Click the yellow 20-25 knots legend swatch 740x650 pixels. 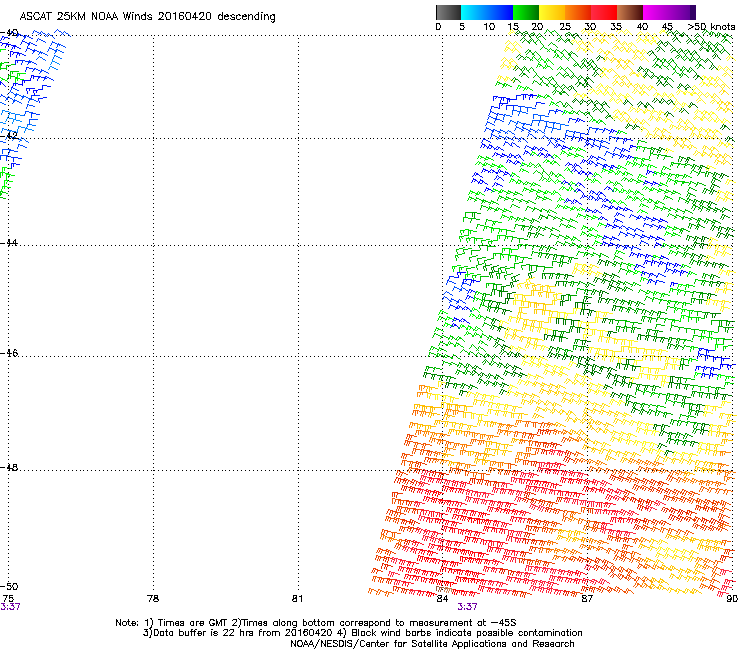click(x=552, y=12)
